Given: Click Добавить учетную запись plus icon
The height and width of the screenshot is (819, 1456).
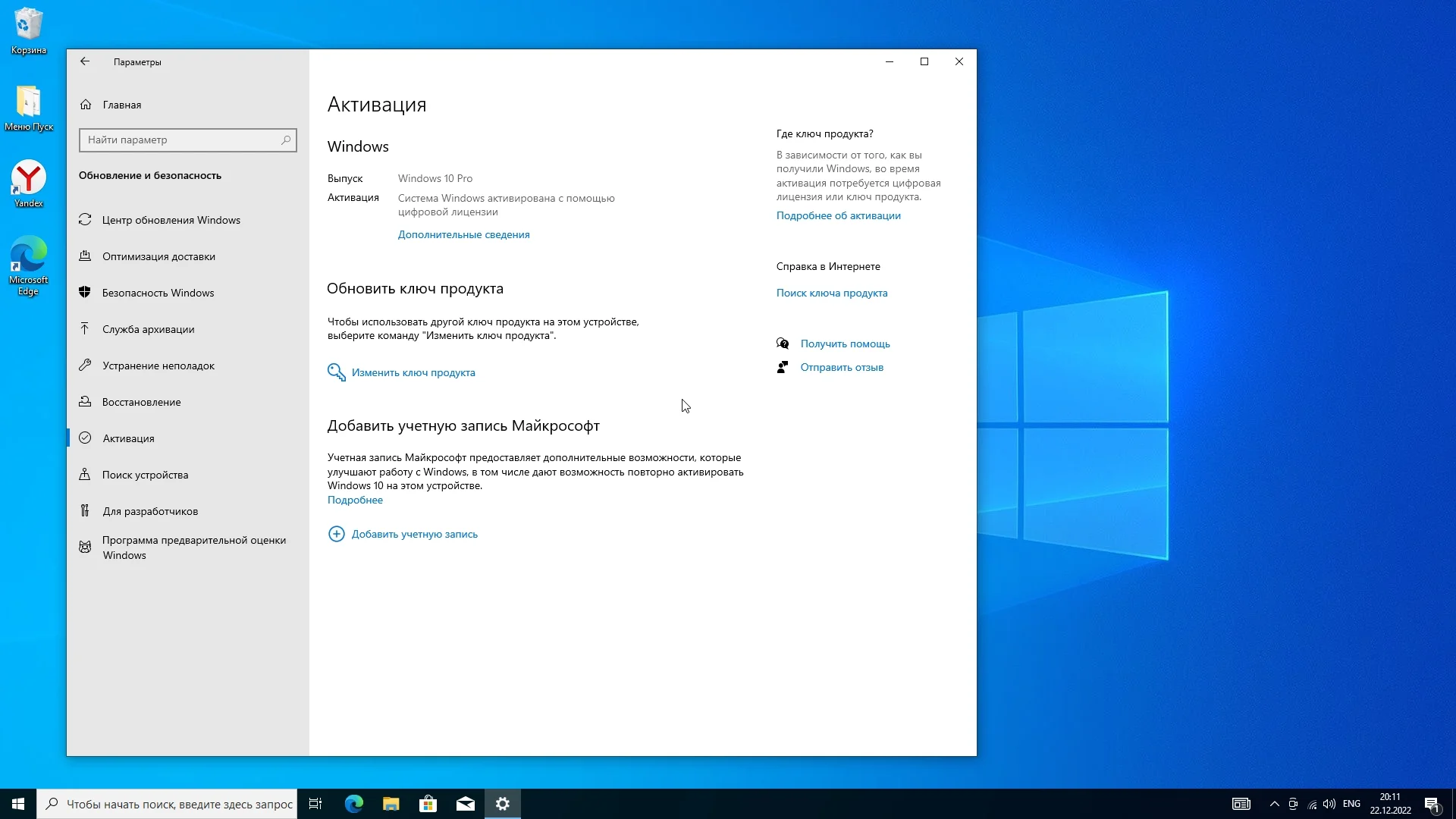Looking at the screenshot, I should [x=336, y=534].
